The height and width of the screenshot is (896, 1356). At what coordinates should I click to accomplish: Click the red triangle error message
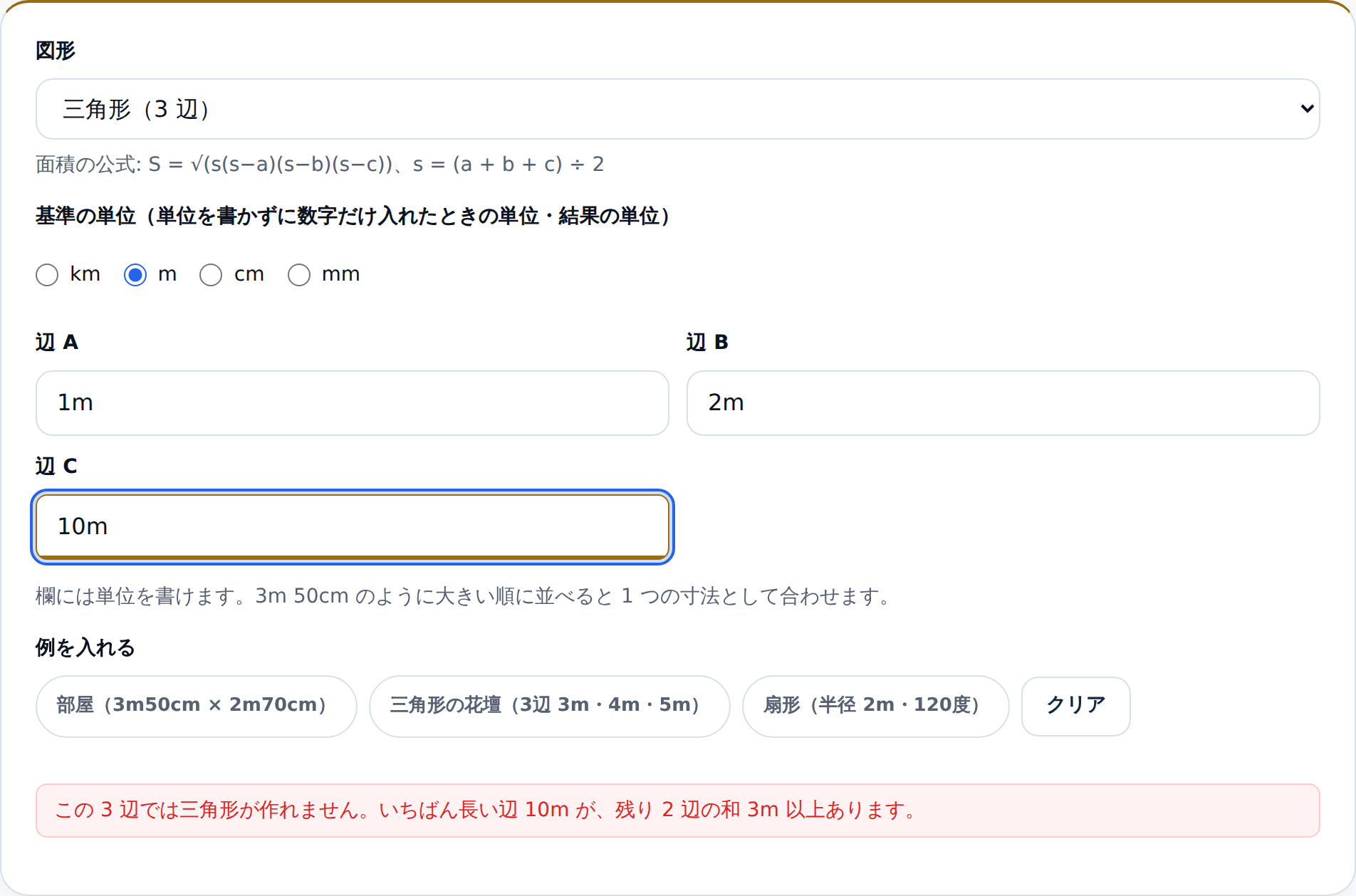coord(677,811)
